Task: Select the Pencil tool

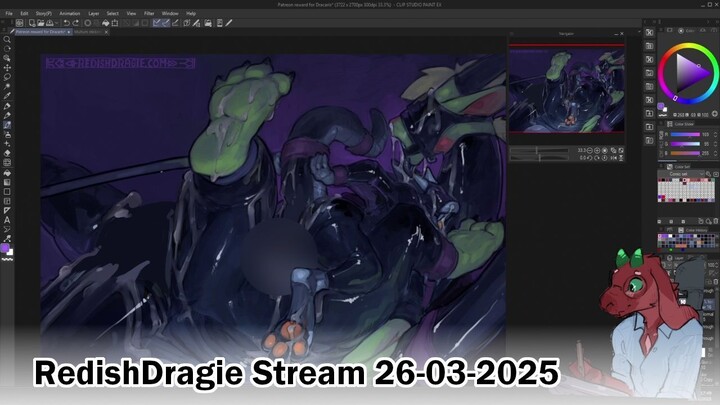Action: click(x=7, y=115)
